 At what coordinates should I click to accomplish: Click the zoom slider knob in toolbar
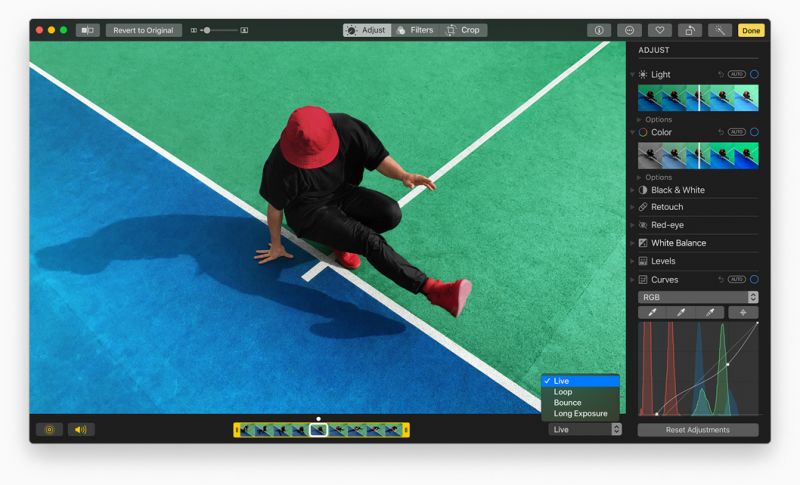pyautogui.click(x=207, y=30)
